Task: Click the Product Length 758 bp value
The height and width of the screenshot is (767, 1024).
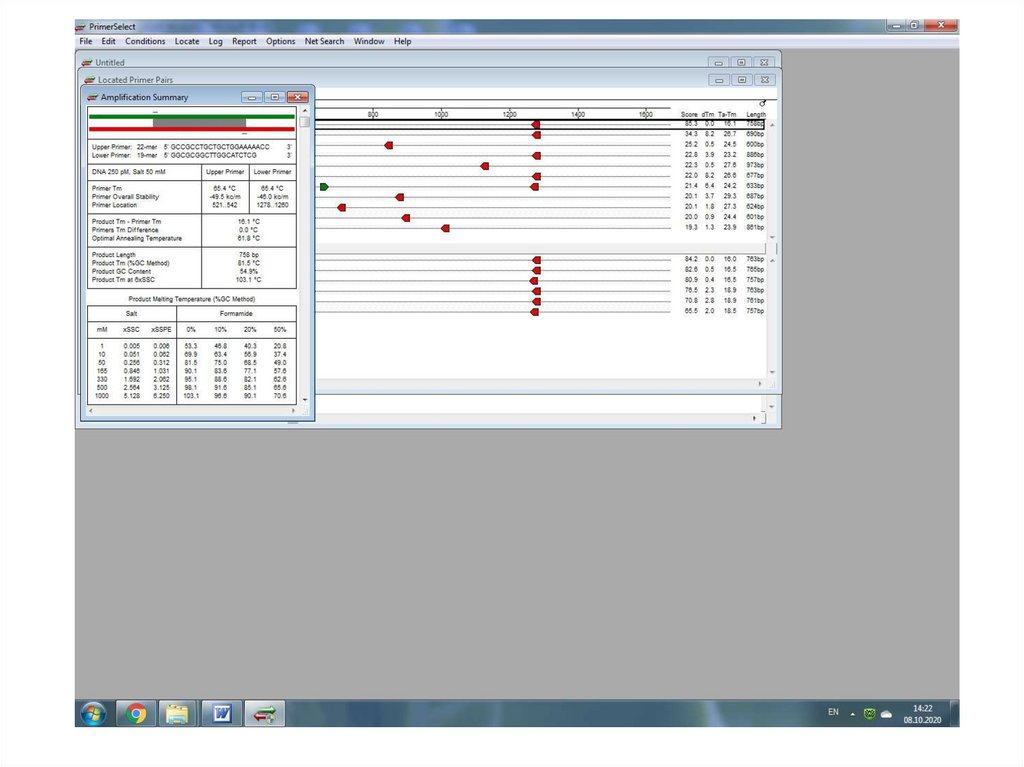Action: [x=249, y=255]
